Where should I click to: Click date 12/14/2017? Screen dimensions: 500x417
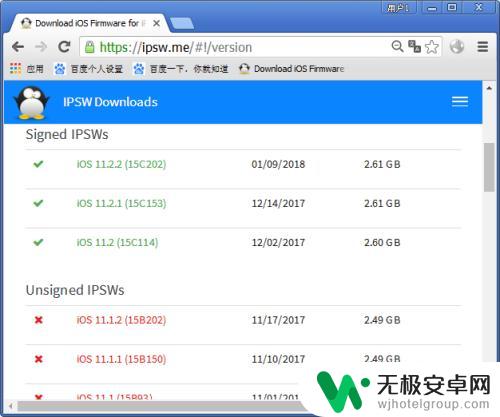[x=278, y=203]
